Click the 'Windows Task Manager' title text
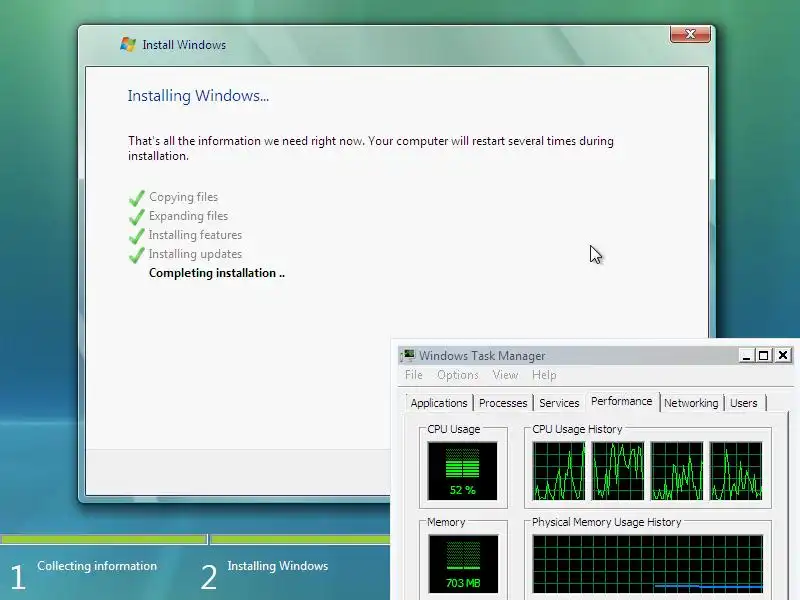The height and width of the screenshot is (600, 800). [x=482, y=356]
